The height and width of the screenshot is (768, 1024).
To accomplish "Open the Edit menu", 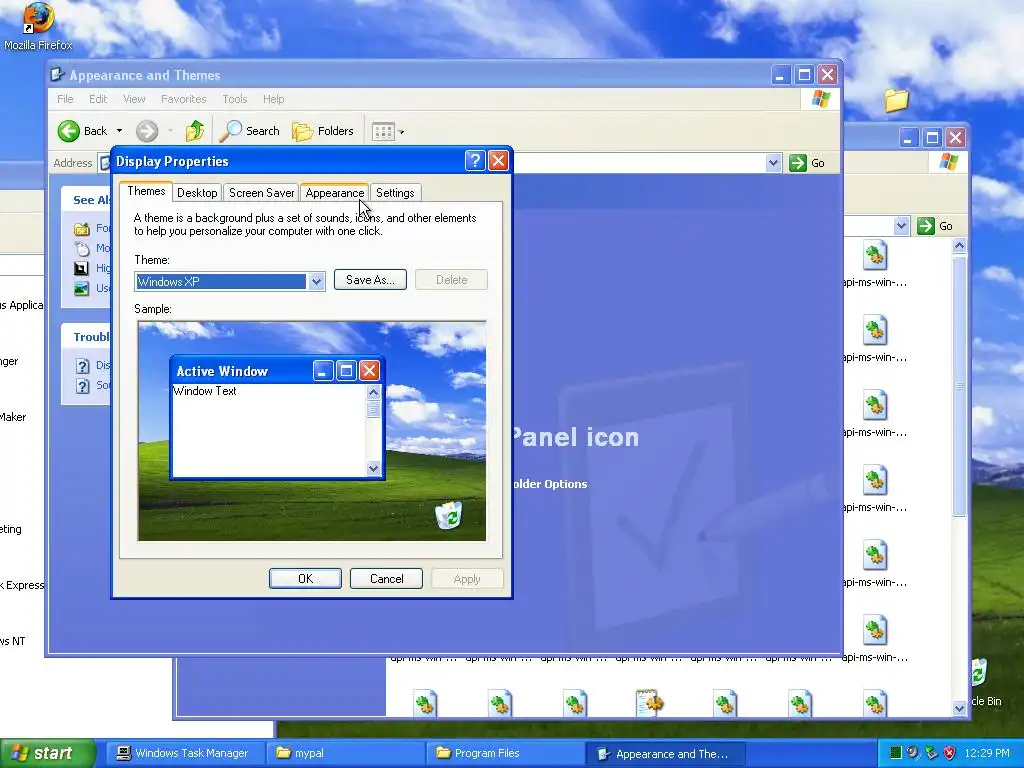I will point(98,99).
